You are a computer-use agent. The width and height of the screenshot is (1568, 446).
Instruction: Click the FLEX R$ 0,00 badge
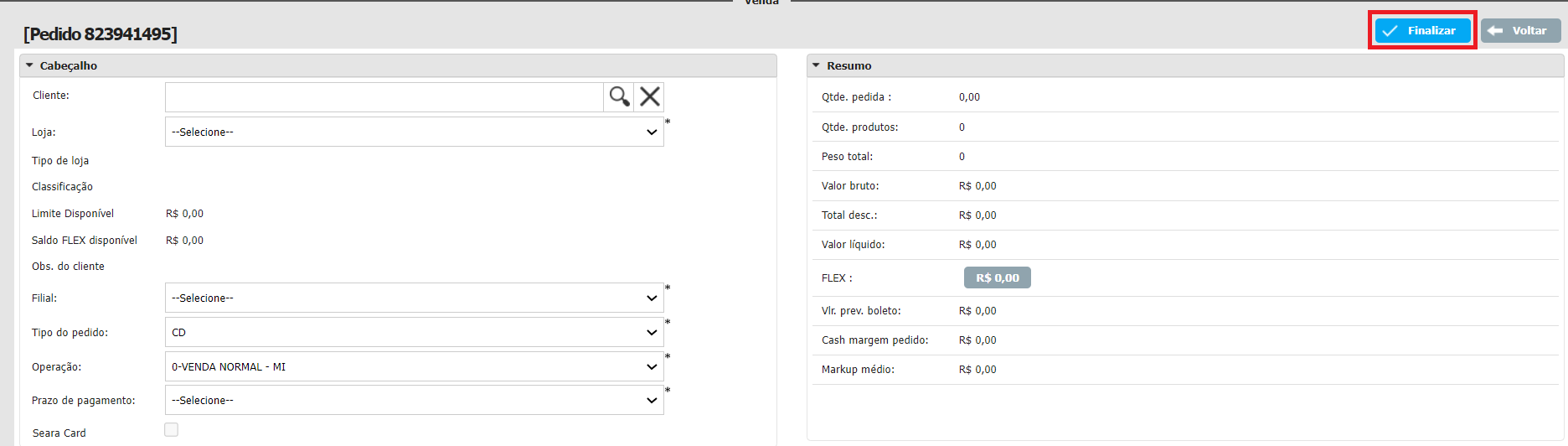pyautogui.click(x=997, y=277)
